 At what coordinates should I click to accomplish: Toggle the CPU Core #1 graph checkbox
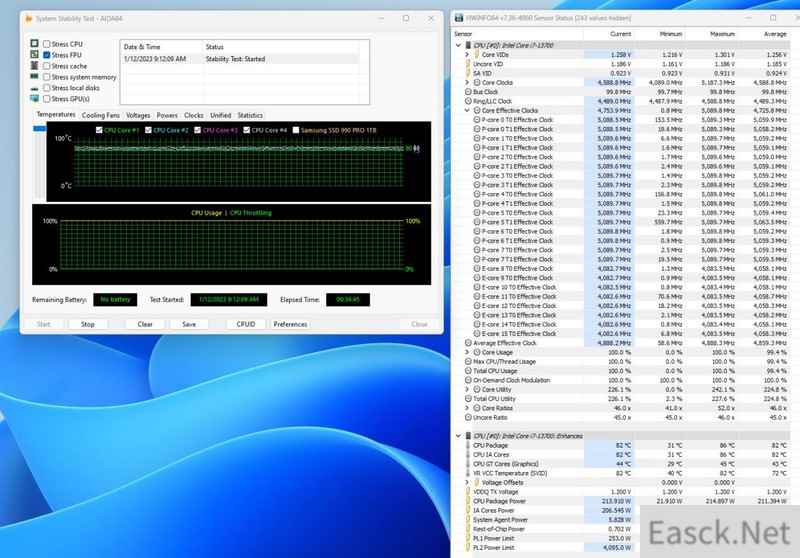coord(99,130)
